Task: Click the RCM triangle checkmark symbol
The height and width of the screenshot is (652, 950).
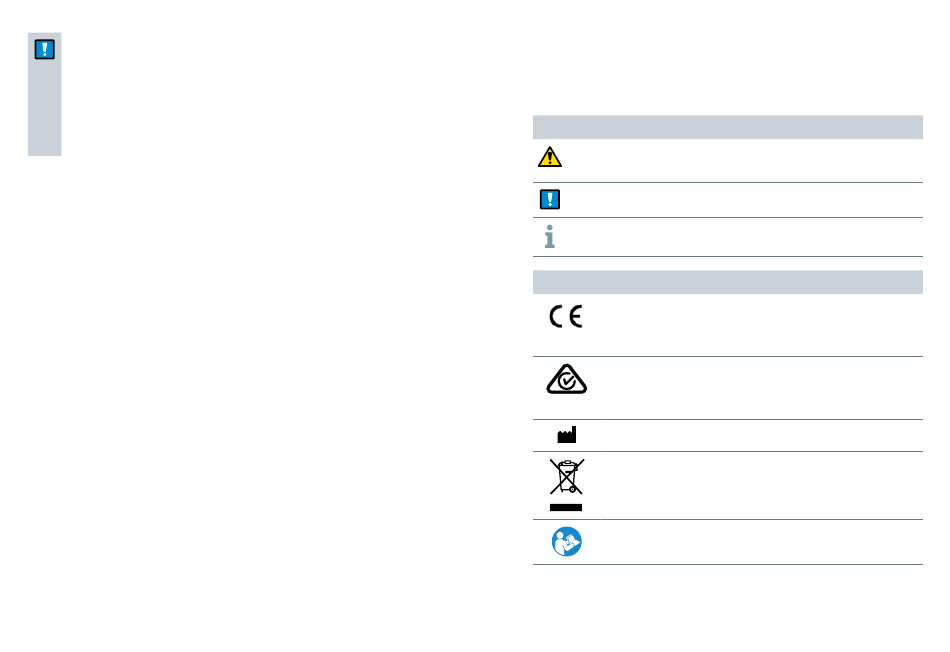Action: pyautogui.click(x=566, y=381)
